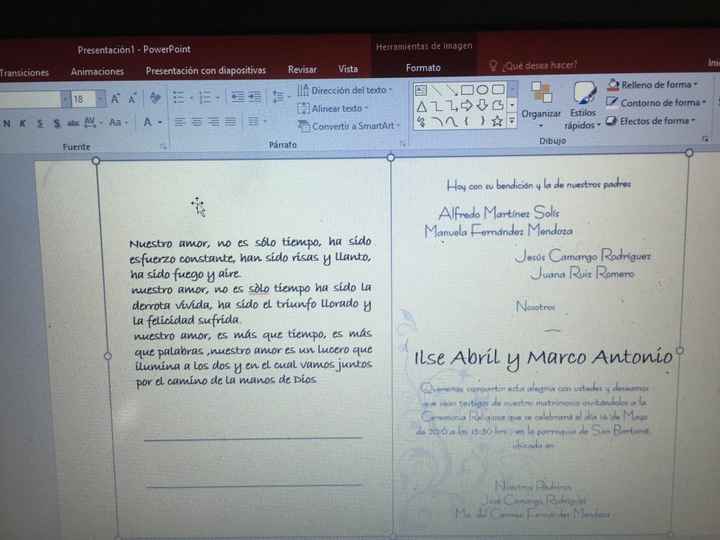Align the text to the right
Image resolution: width=720 pixels, height=540 pixels.
tap(213, 122)
